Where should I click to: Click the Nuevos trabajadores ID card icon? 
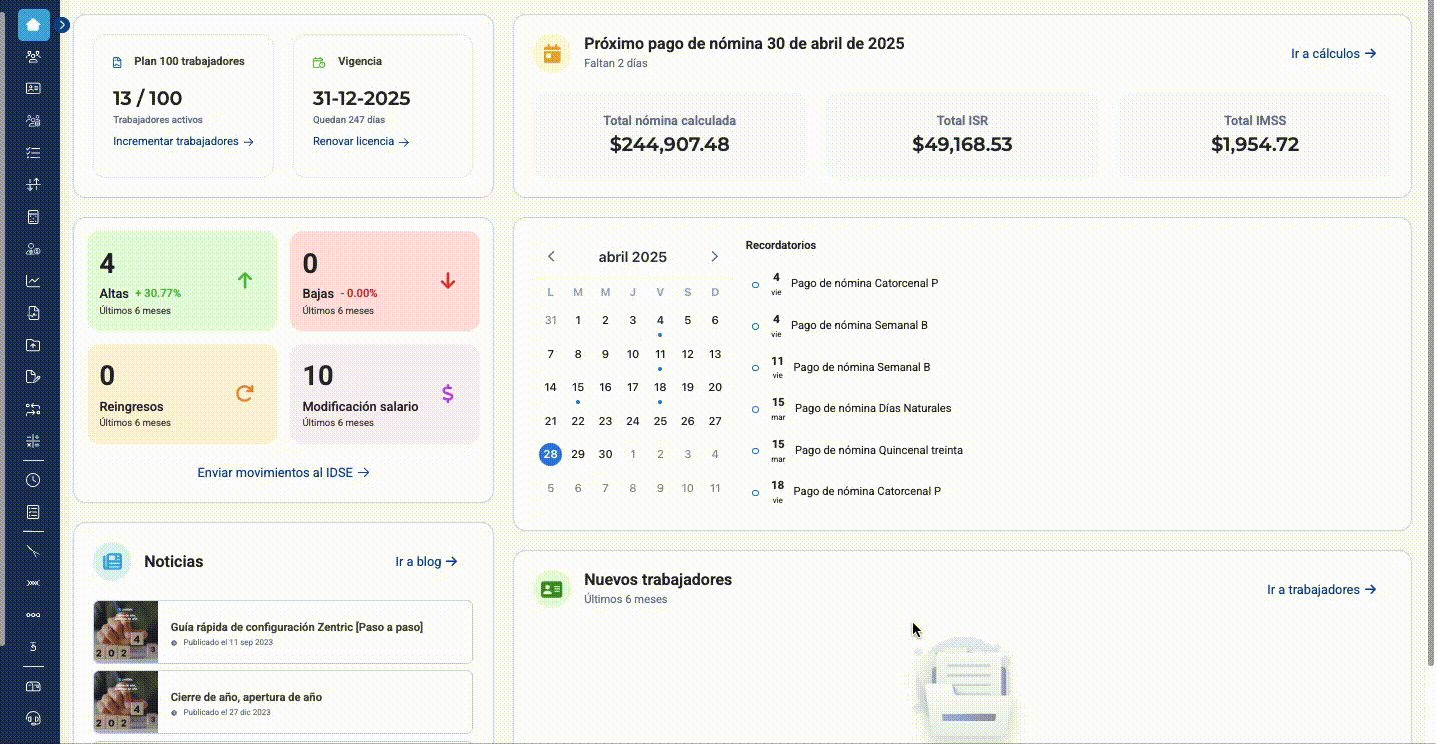click(551, 589)
